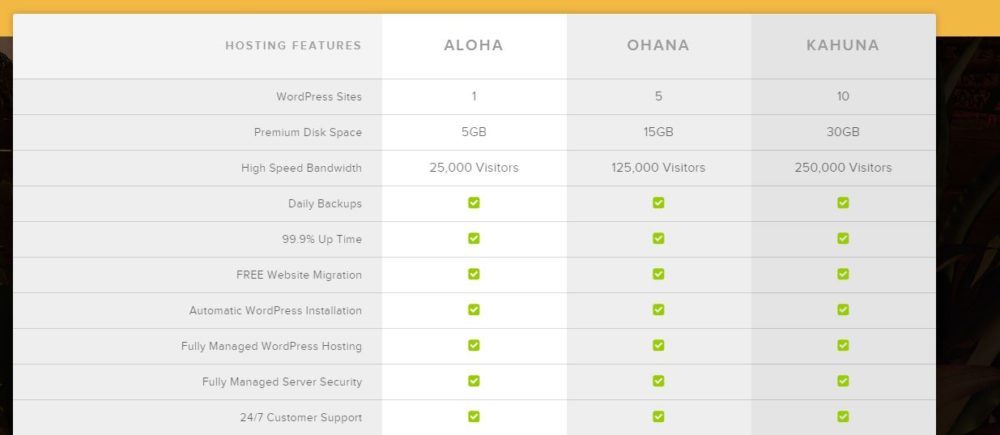This screenshot has width=1000, height=435.
Task: Click Fully Managed Server Security checkmark under KAHUNA
Action: [x=843, y=381]
